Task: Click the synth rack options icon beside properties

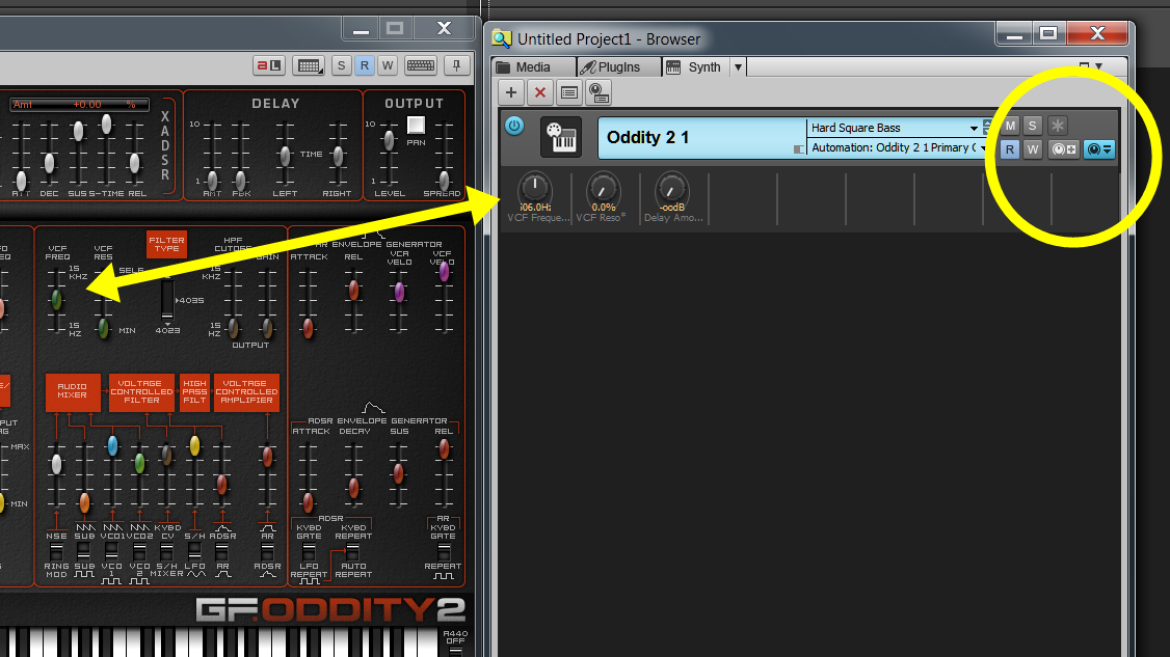Action: click(x=598, y=93)
